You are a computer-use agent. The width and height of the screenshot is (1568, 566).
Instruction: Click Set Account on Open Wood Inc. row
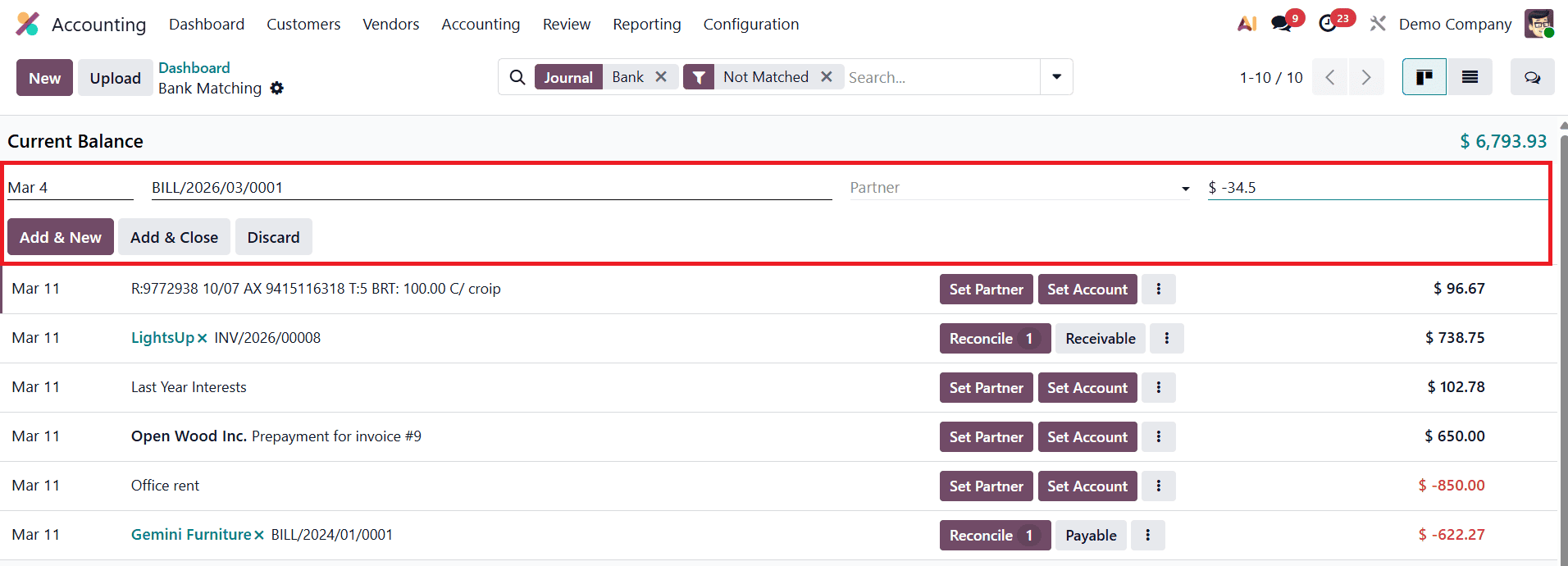tap(1087, 436)
